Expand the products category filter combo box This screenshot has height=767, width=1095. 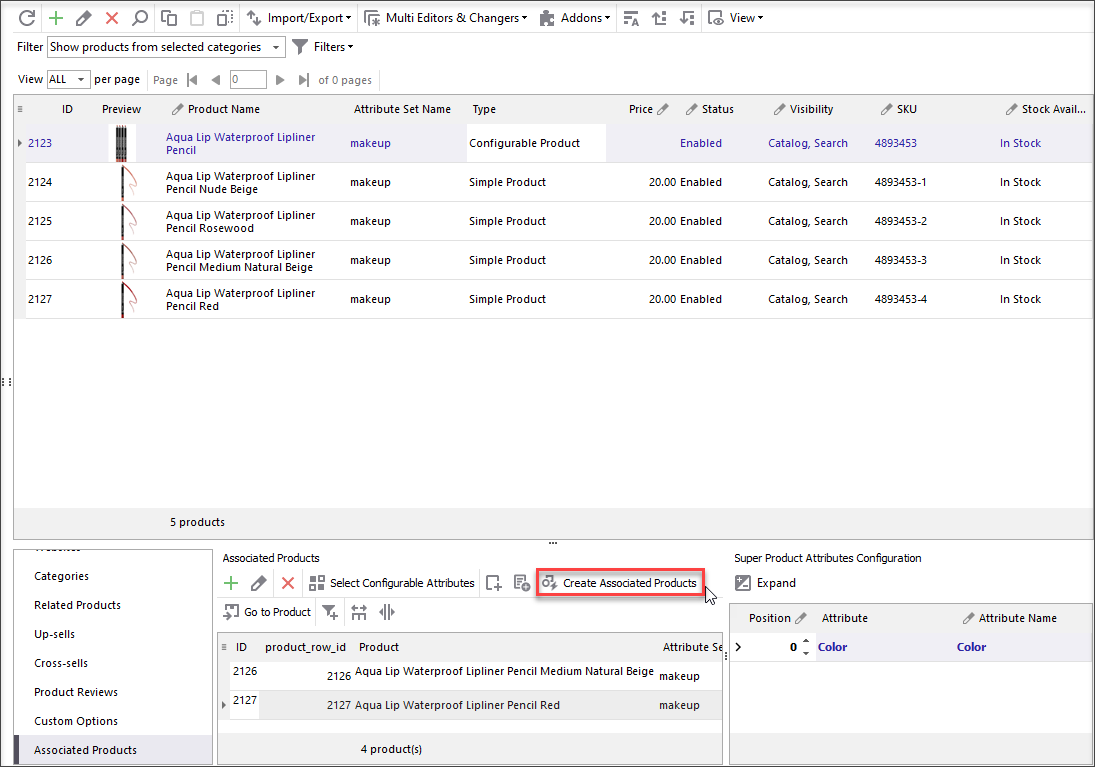[276, 47]
